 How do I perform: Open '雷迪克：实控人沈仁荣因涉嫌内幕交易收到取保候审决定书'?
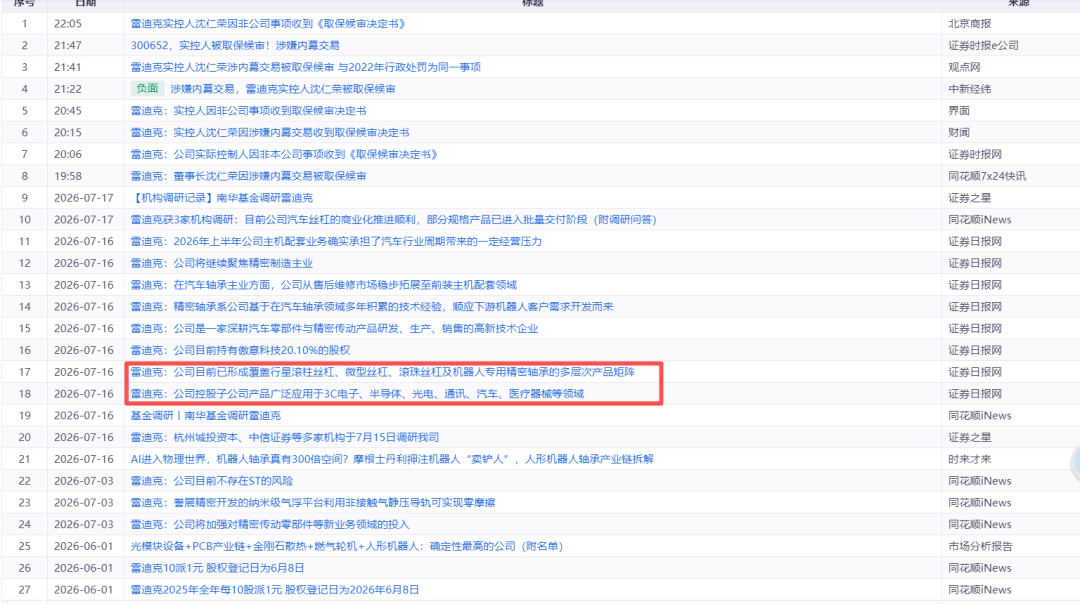point(270,132)
